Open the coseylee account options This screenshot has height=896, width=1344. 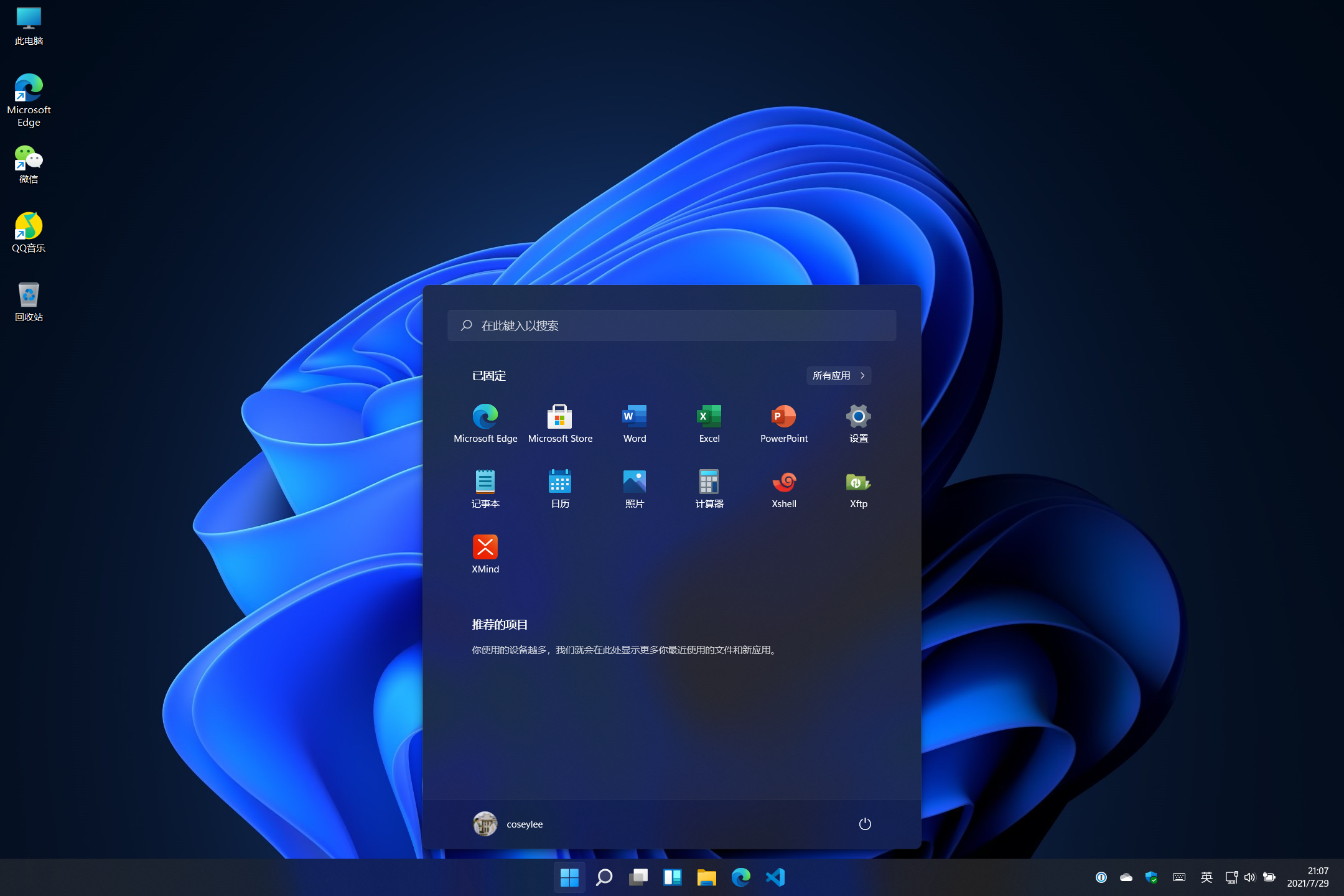point(508,824)
